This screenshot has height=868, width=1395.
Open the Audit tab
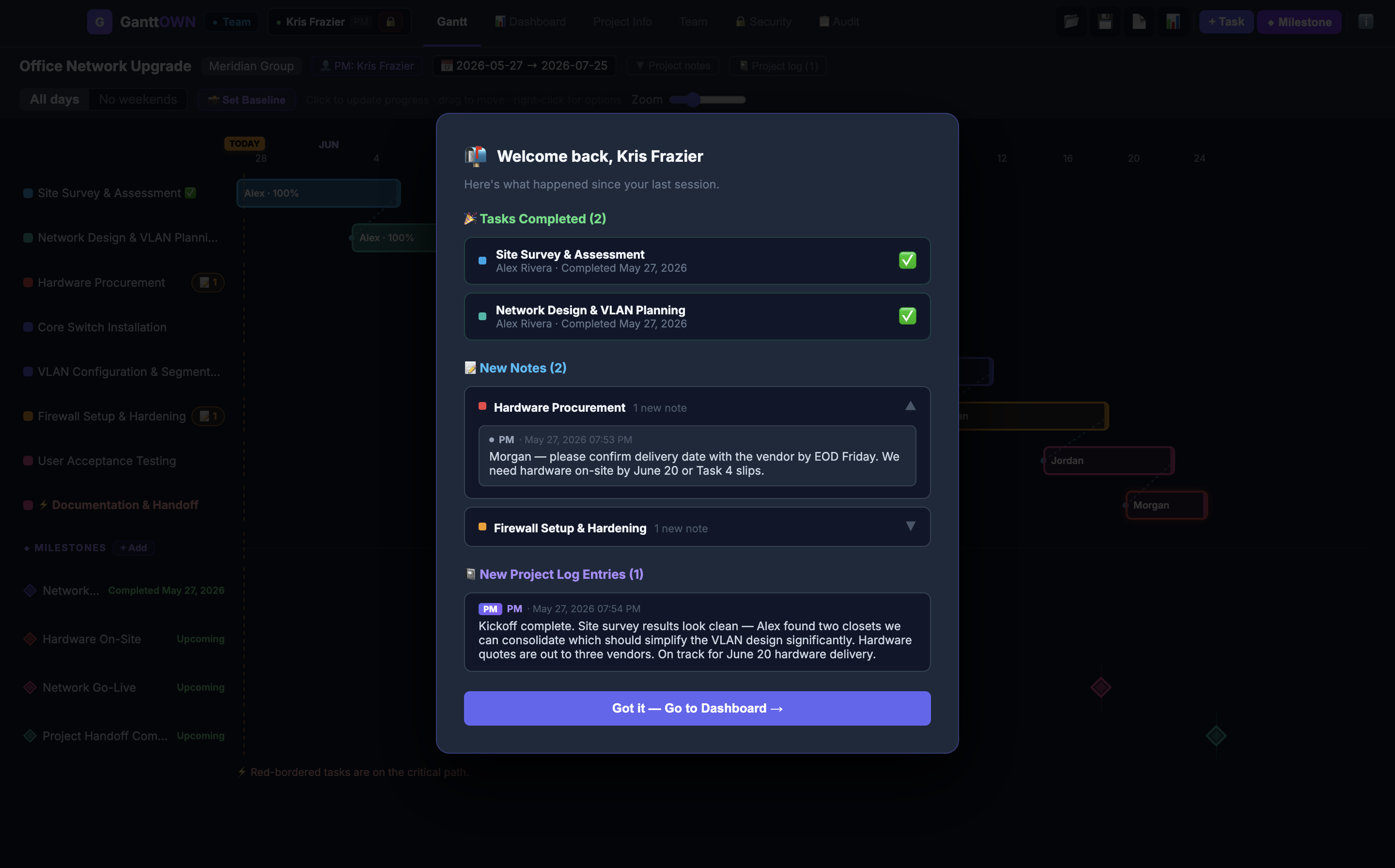[x=839, y=22]
